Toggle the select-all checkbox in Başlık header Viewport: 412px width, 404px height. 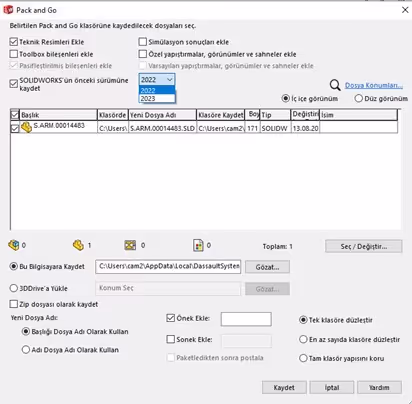[x=15, y=115]
